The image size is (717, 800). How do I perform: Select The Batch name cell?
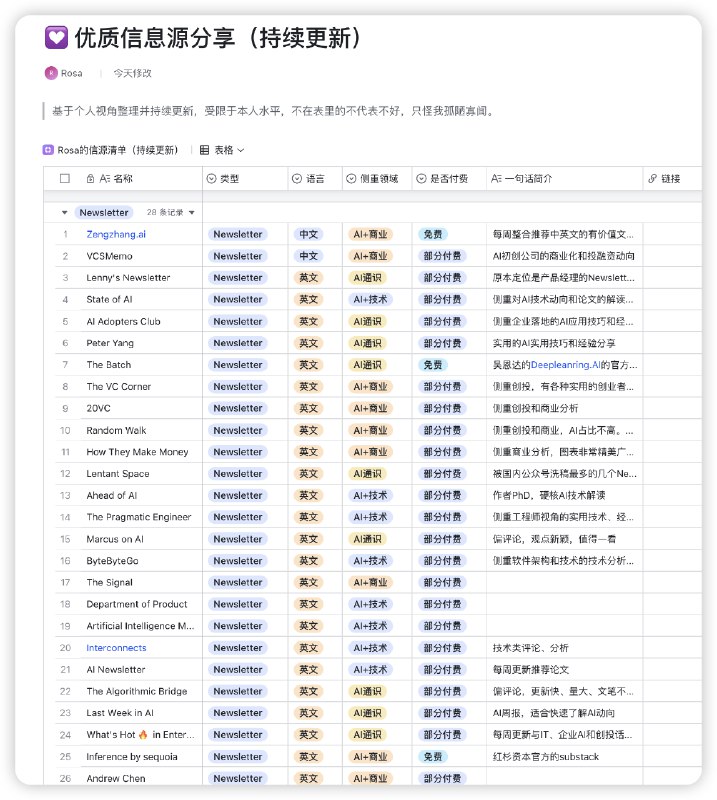(141, 365)
